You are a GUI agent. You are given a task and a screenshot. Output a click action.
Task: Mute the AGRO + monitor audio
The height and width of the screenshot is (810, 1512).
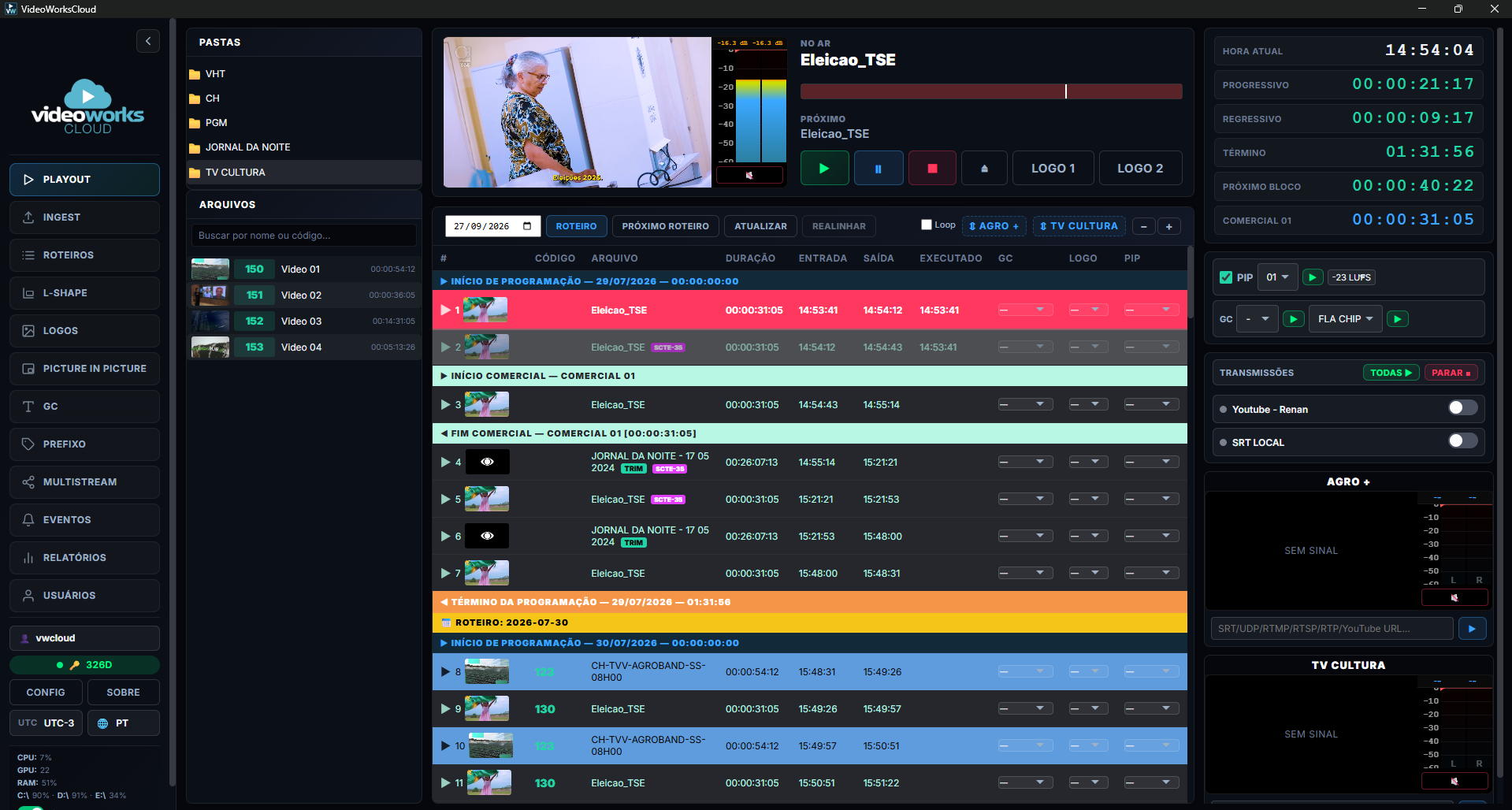1454,597
